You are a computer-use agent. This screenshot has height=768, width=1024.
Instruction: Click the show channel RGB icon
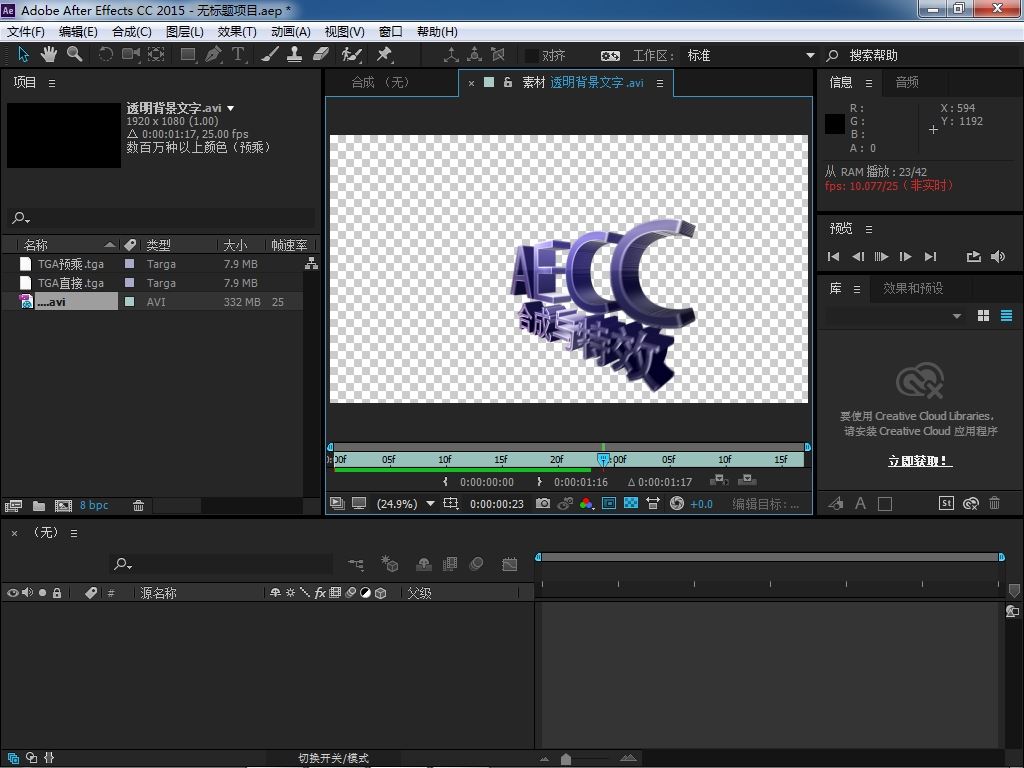click(586, 504)
